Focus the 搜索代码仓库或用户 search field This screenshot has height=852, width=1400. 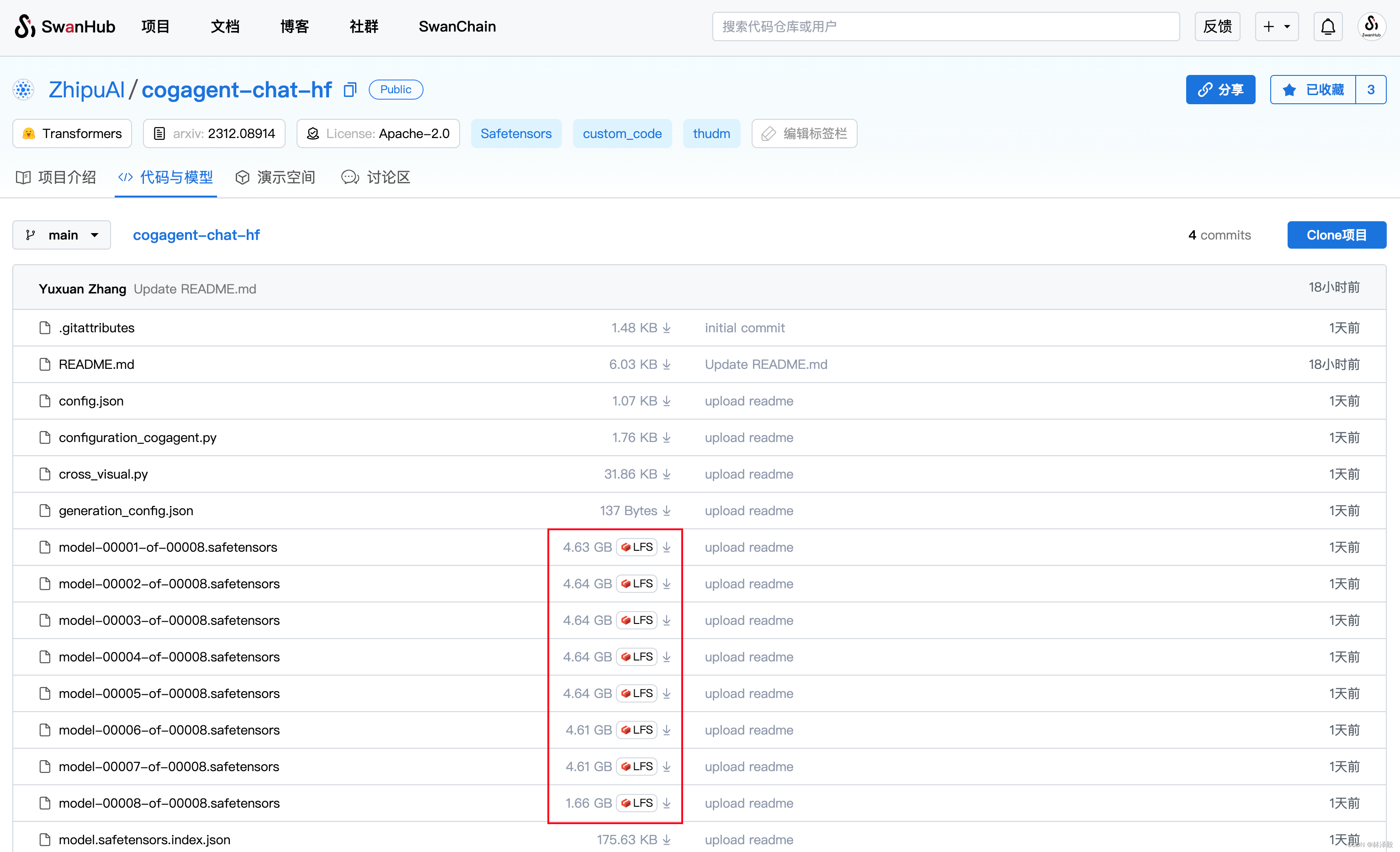tap(945, 26)
